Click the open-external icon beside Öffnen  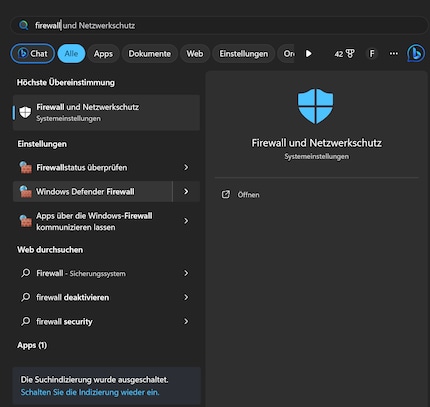pos(226,195)
